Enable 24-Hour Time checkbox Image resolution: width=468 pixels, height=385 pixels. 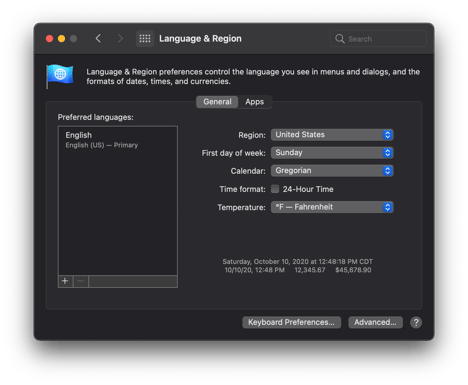(275, 189)
